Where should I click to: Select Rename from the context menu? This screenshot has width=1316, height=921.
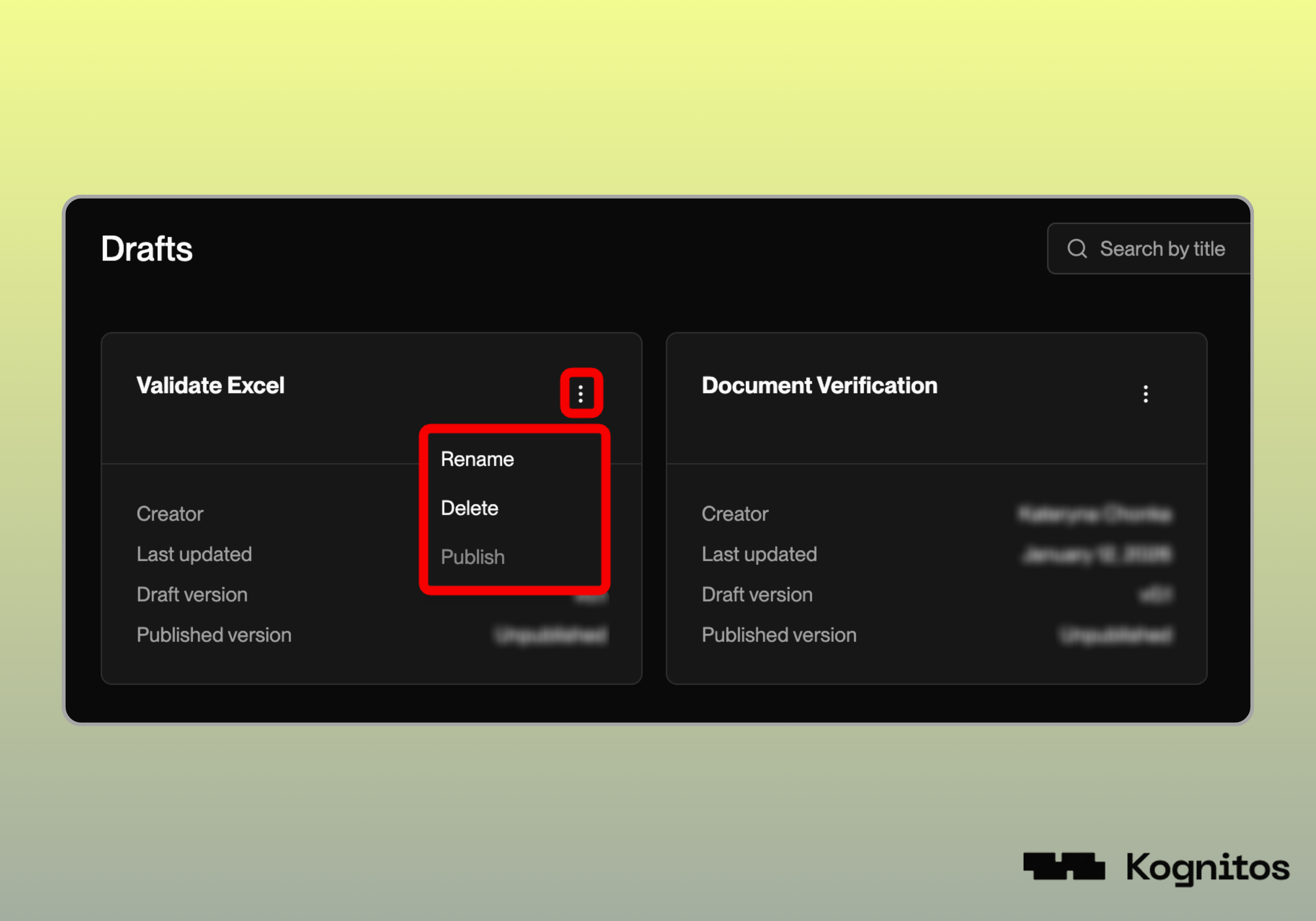coord(477,459)
